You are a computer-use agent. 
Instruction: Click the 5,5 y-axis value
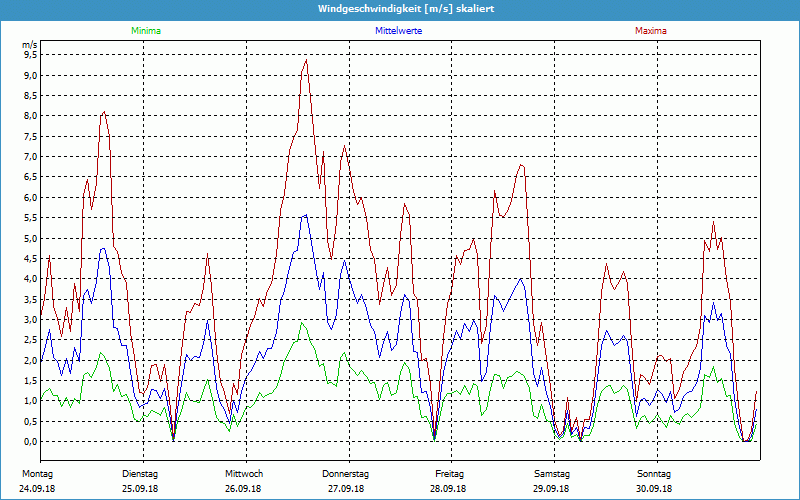coord(31,218)
